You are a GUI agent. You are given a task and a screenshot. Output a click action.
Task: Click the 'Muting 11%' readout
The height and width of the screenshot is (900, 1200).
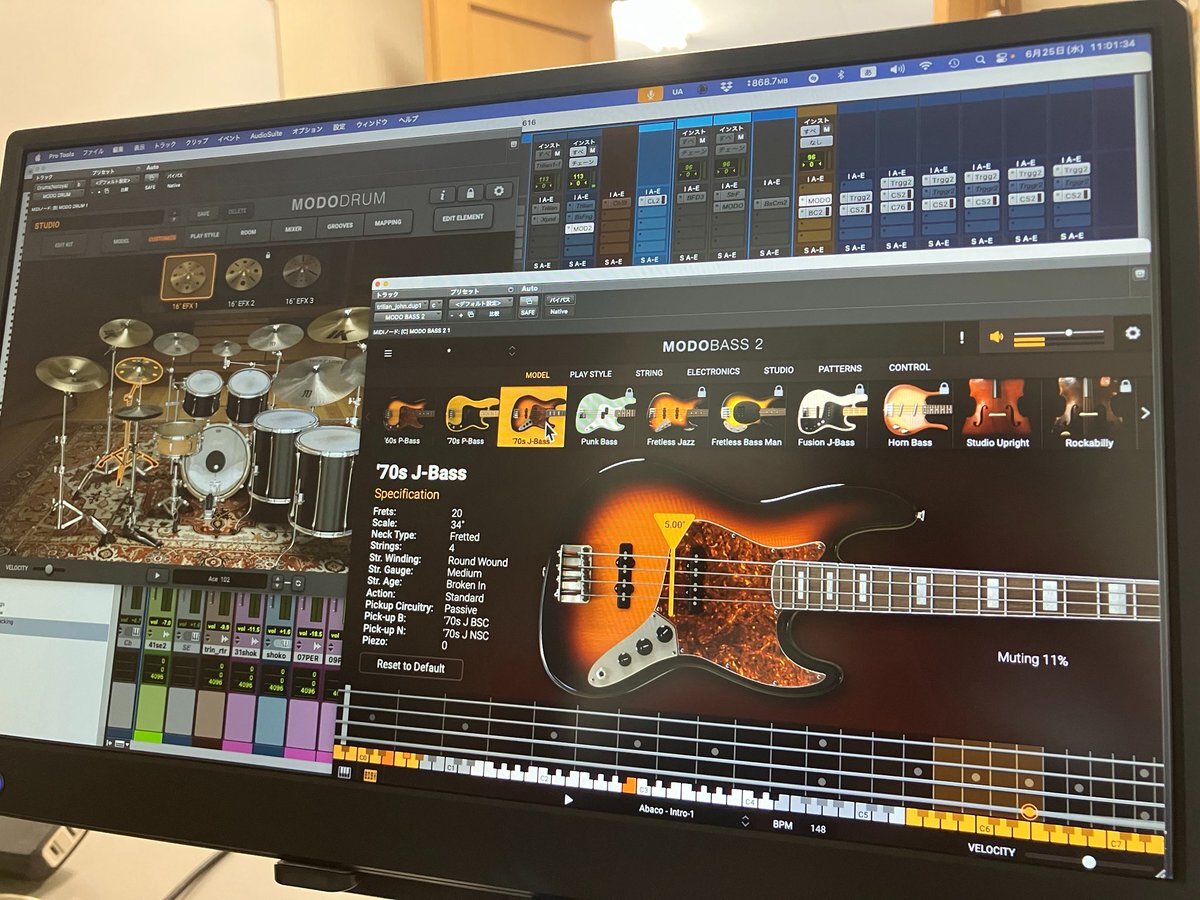coord(1032,659)
